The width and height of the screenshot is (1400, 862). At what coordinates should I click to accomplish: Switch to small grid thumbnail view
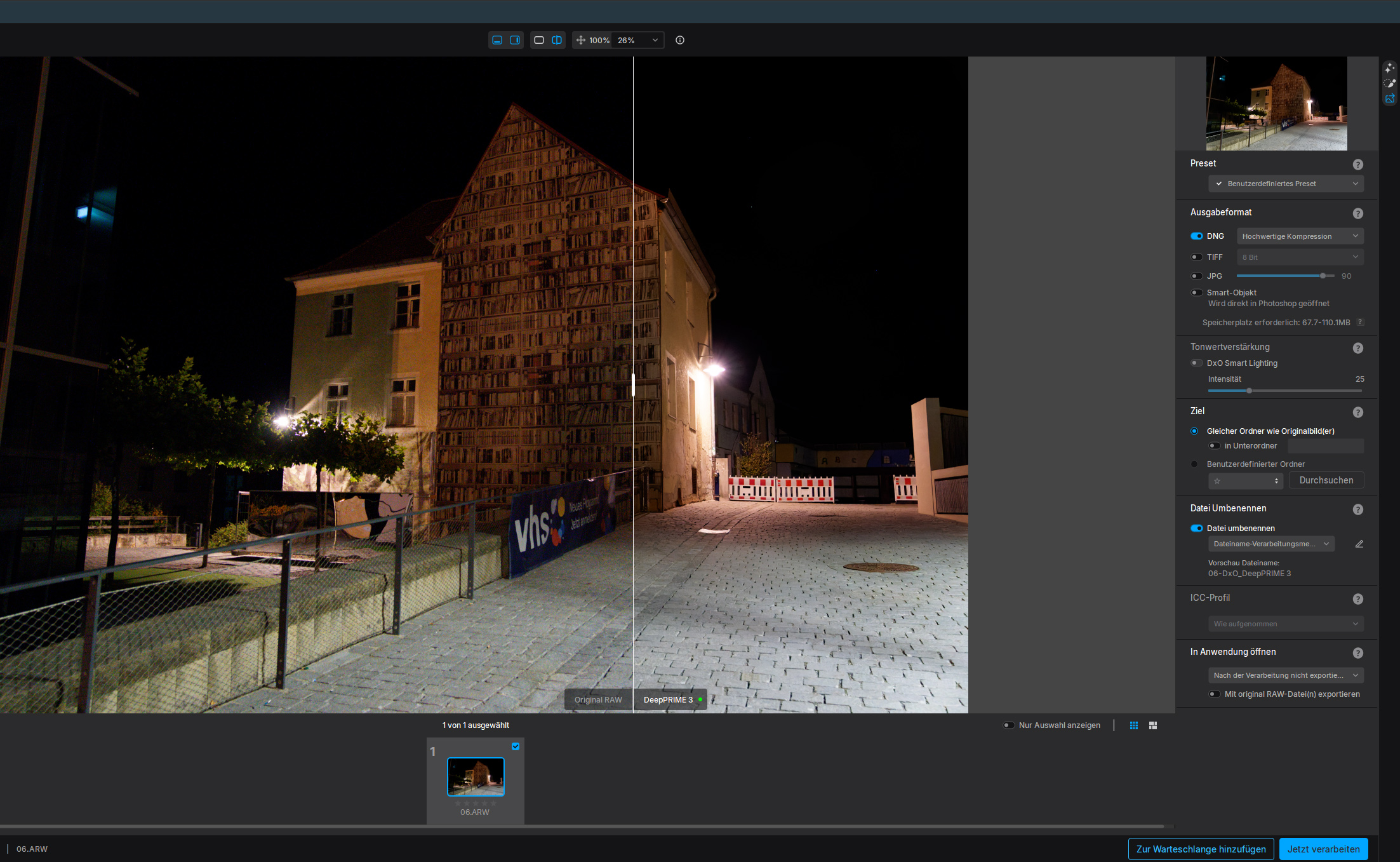[1134, 725]
